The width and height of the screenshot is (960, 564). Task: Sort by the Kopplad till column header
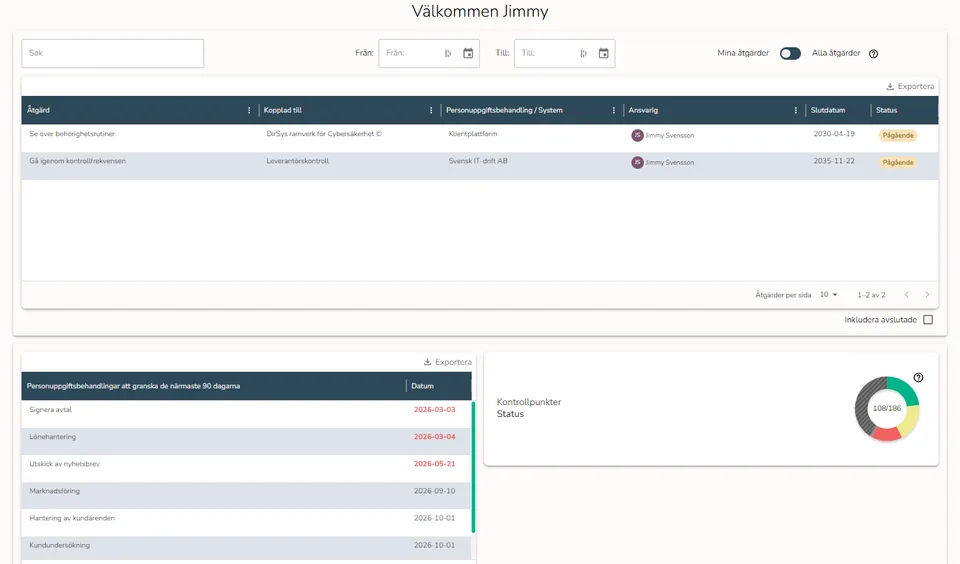pos(283,110)
